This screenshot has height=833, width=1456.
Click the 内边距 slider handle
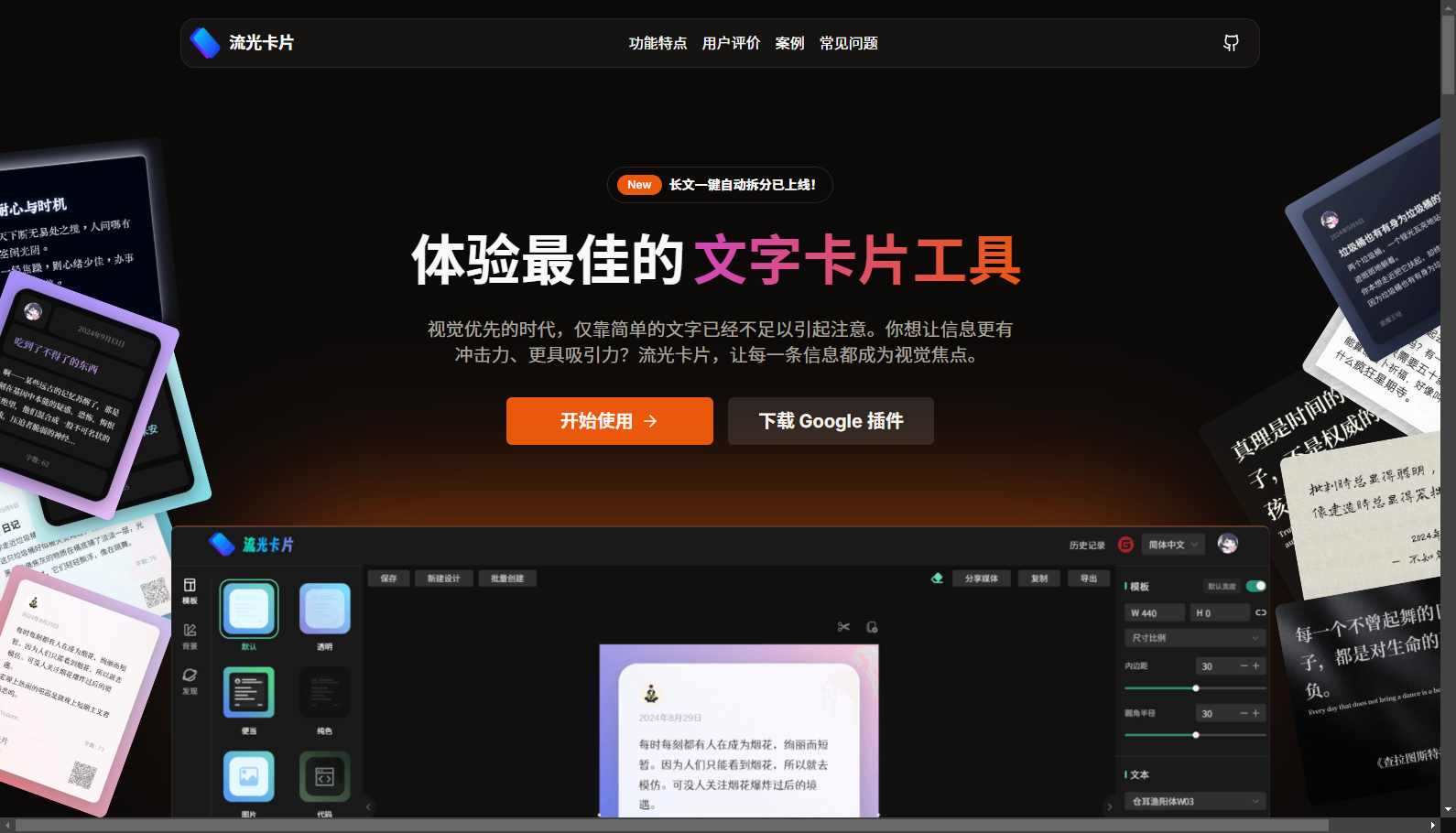(1196, 687)
